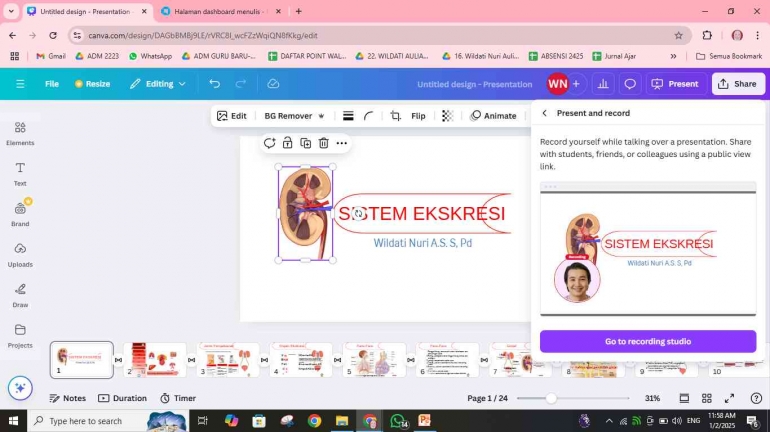Select page 4 thumbnail
Viewport: 770px width, 432px height.
[301, 360]
